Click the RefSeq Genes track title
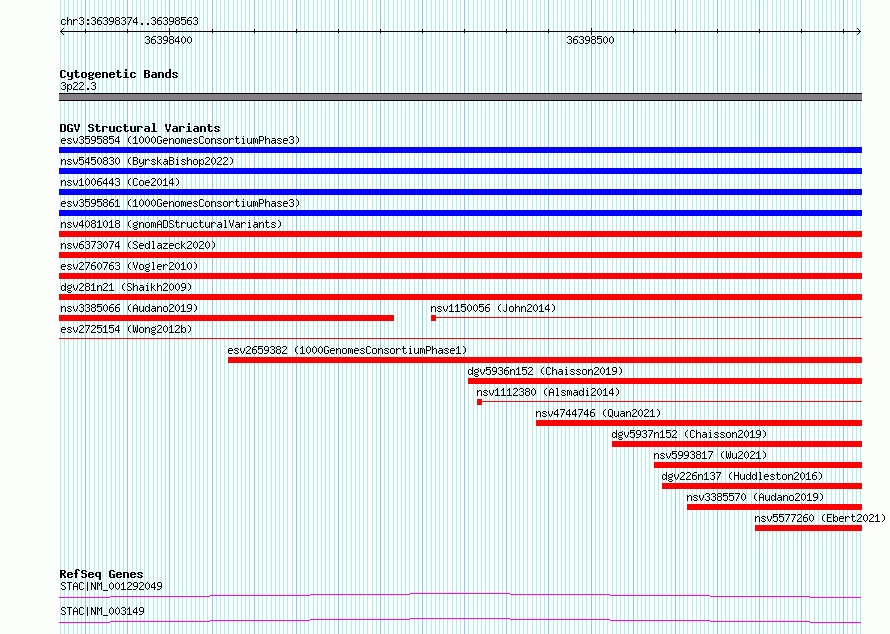 (101, 574)
